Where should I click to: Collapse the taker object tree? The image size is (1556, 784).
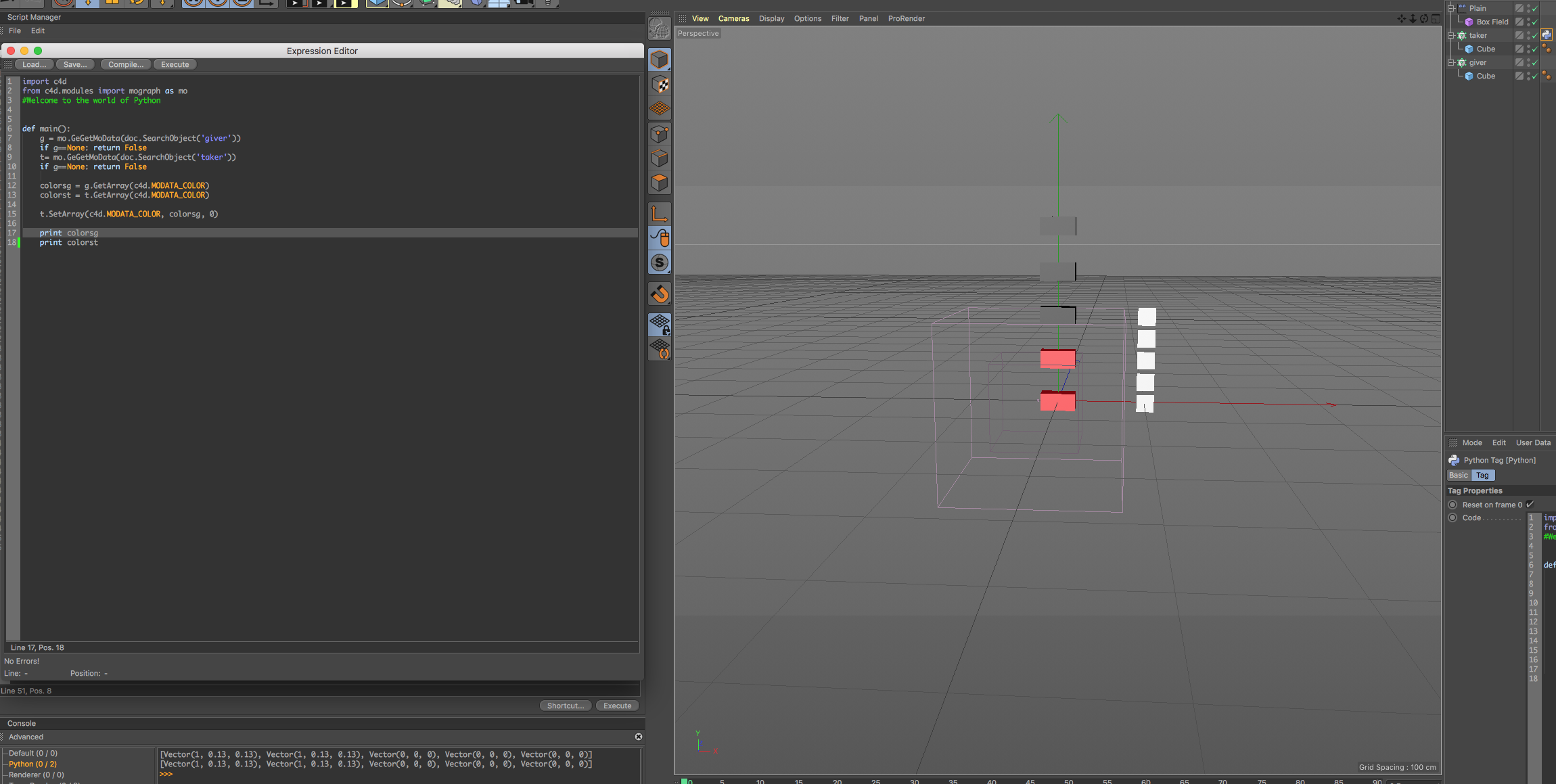(1450, 35)
